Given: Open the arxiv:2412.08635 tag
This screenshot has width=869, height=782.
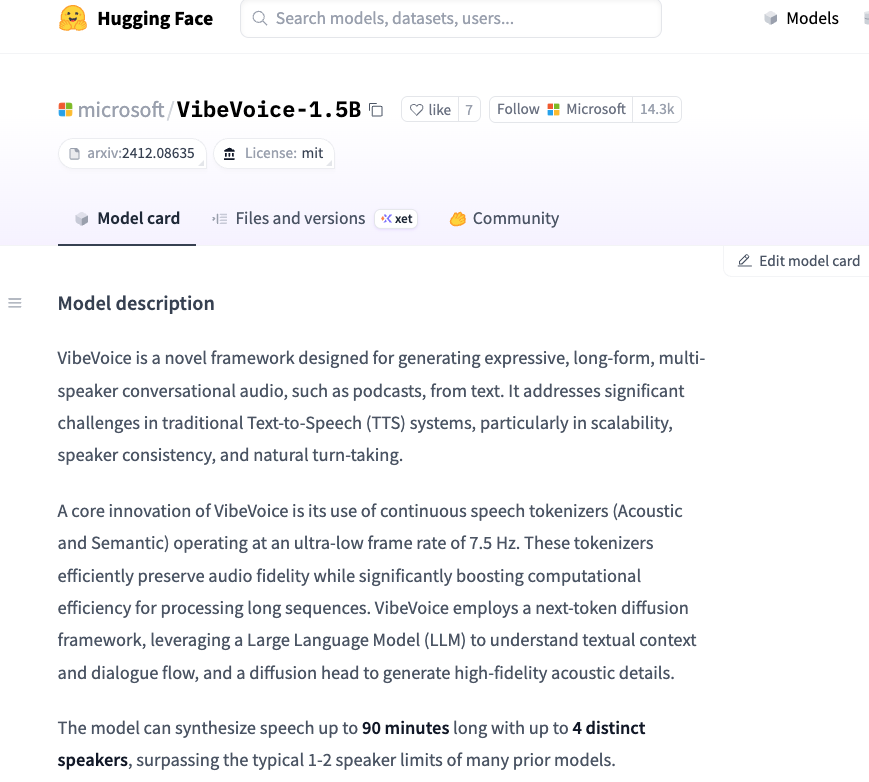Looking at the screenshot, I should (x=132, y=153).
